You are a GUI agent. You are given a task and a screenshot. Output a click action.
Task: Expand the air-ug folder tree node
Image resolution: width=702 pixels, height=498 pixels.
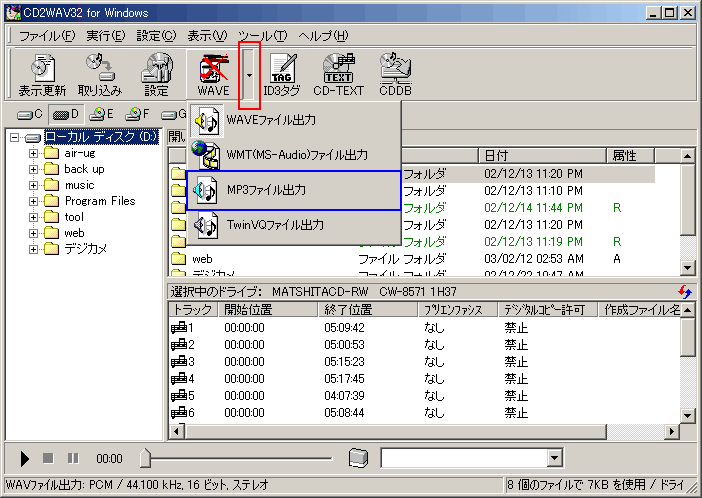pos(34,153)
